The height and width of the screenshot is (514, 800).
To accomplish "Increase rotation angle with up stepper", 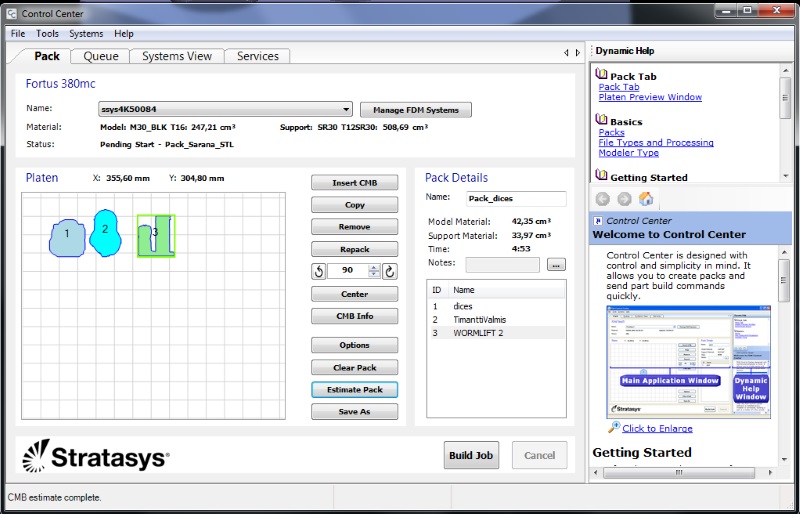I will tap(374, 267).
